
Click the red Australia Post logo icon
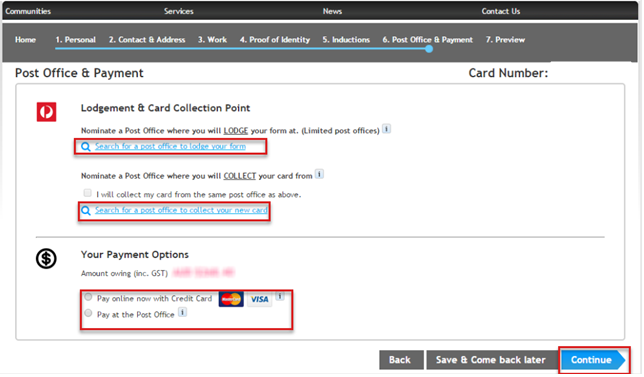click(46, 112)
